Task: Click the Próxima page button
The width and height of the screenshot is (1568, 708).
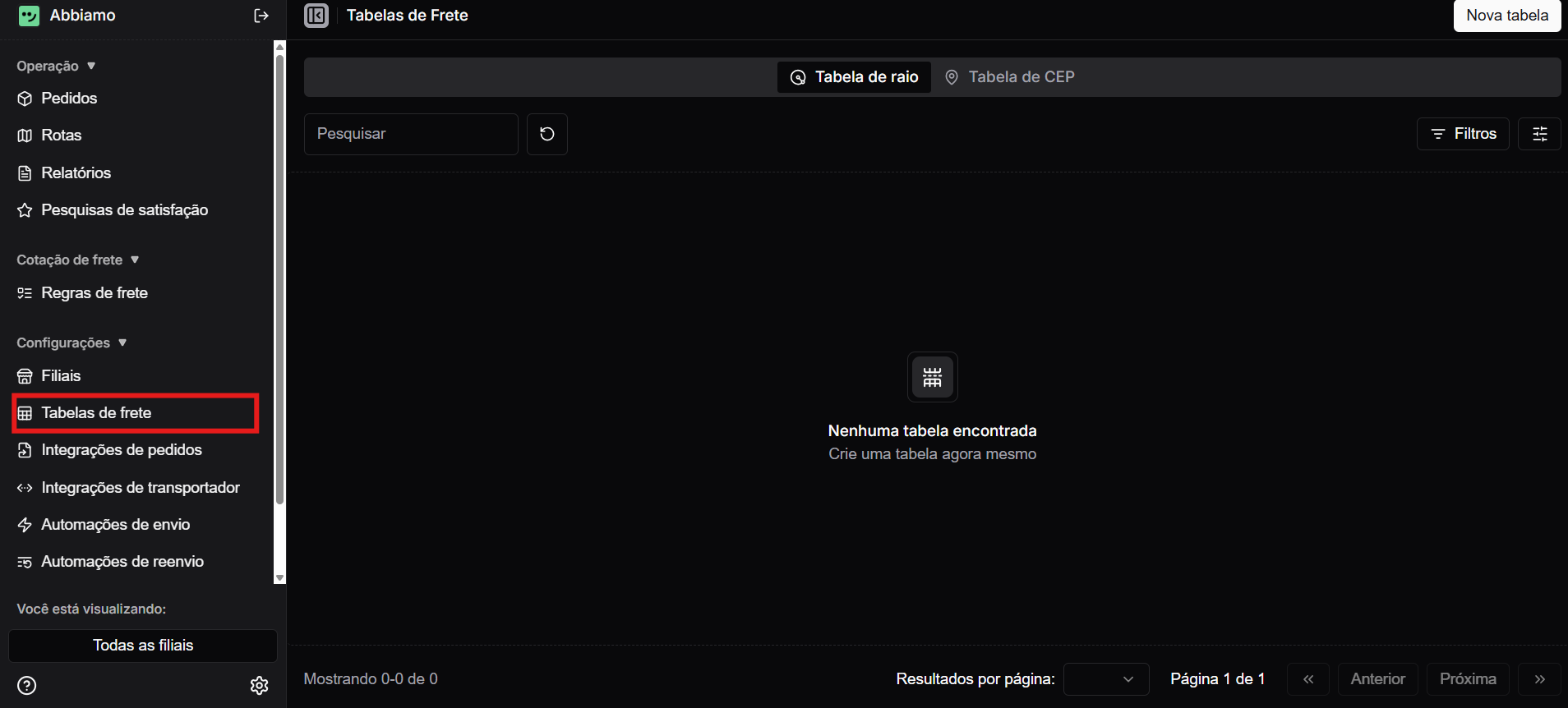Action: click(1468, 679)
